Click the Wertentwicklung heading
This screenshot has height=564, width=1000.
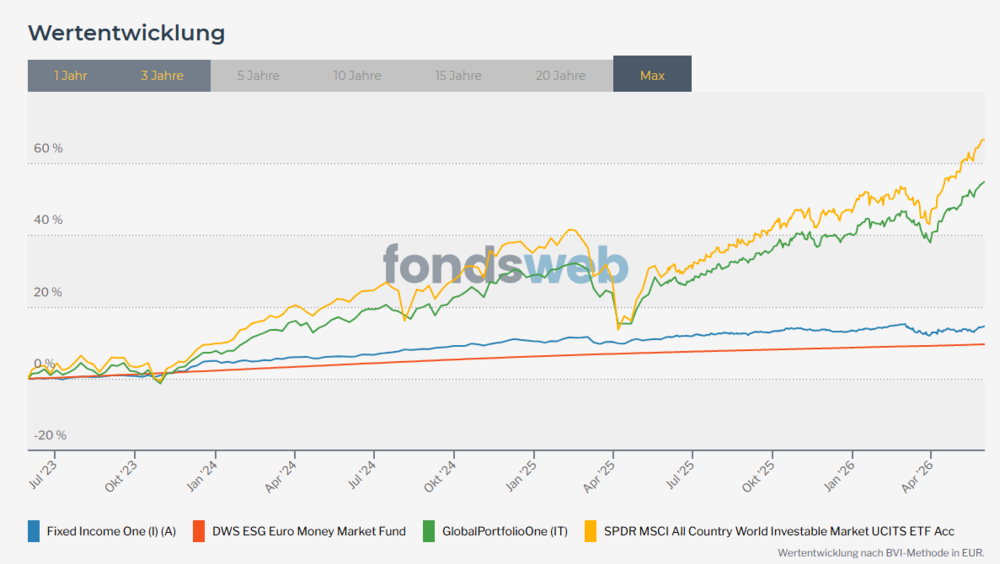(x=126, y=33)
